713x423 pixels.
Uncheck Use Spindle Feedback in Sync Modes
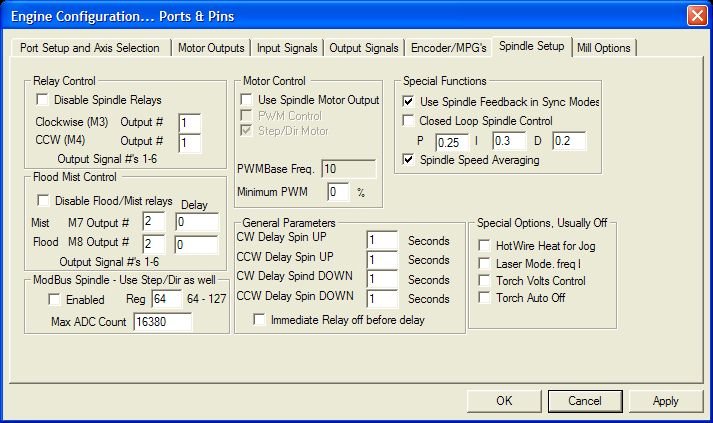[x=408, y=102]
